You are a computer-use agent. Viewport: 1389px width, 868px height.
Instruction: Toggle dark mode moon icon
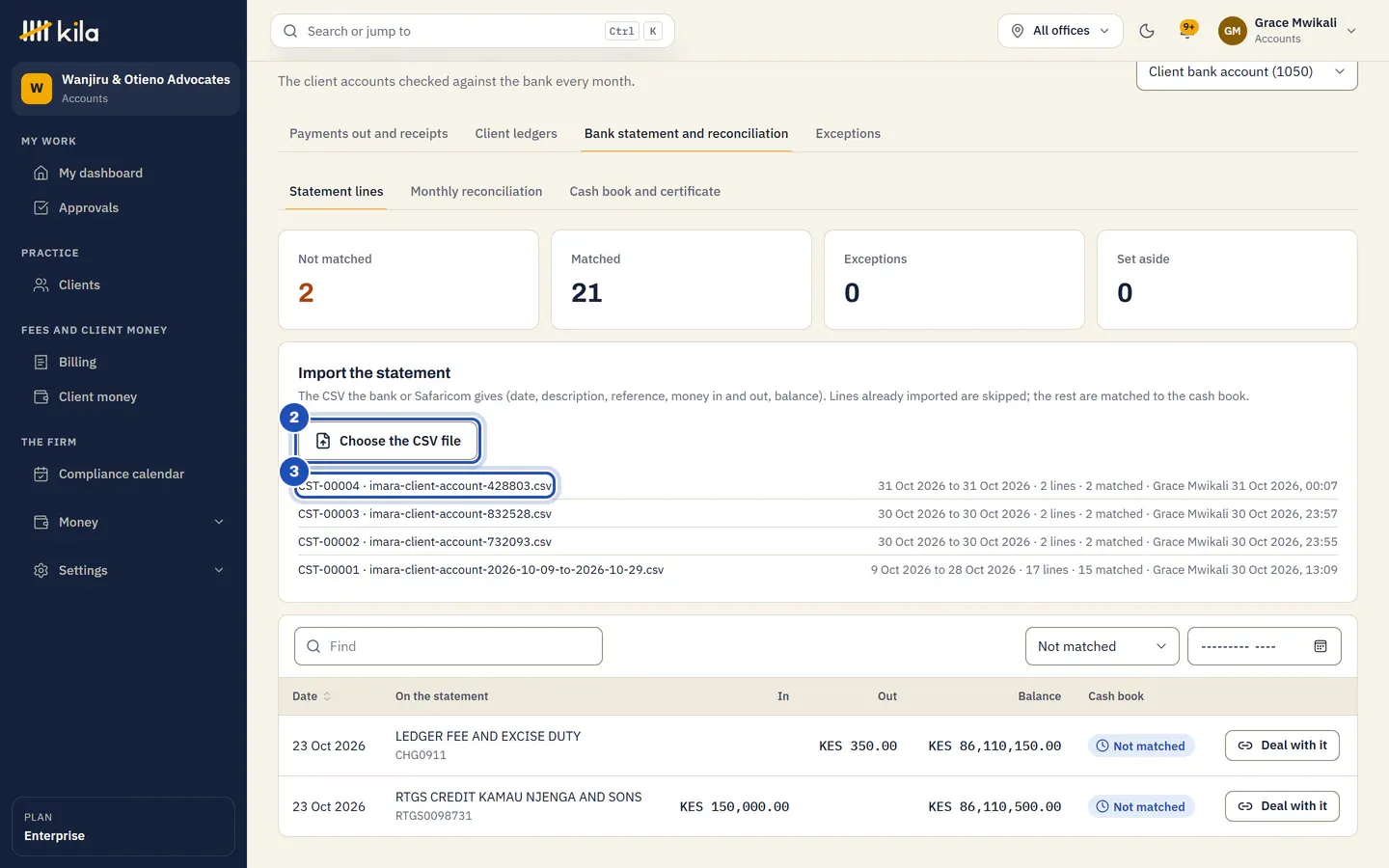click(1147, 31)
